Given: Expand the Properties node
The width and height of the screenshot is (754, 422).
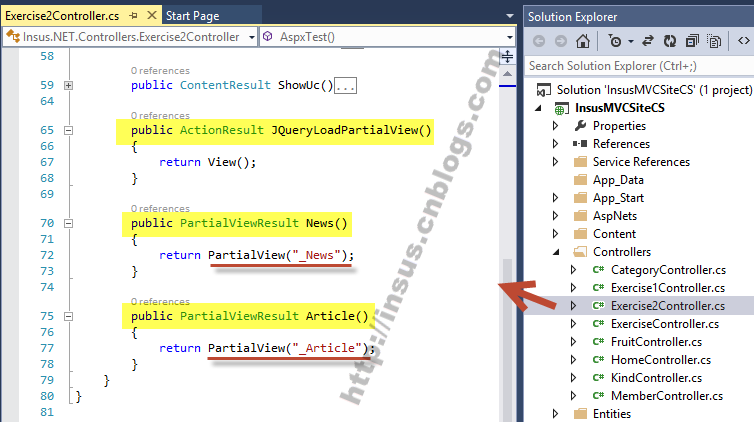Looking at the screenshot, I should (x=555, y=126).
